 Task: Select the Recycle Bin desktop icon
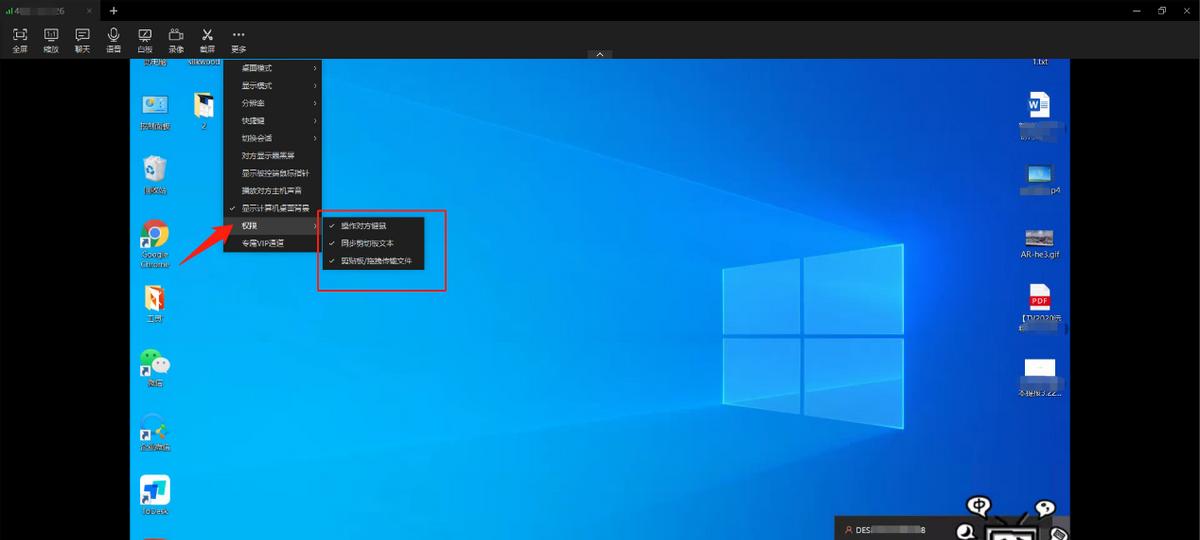pyautogui.click(x=155, y=174)
